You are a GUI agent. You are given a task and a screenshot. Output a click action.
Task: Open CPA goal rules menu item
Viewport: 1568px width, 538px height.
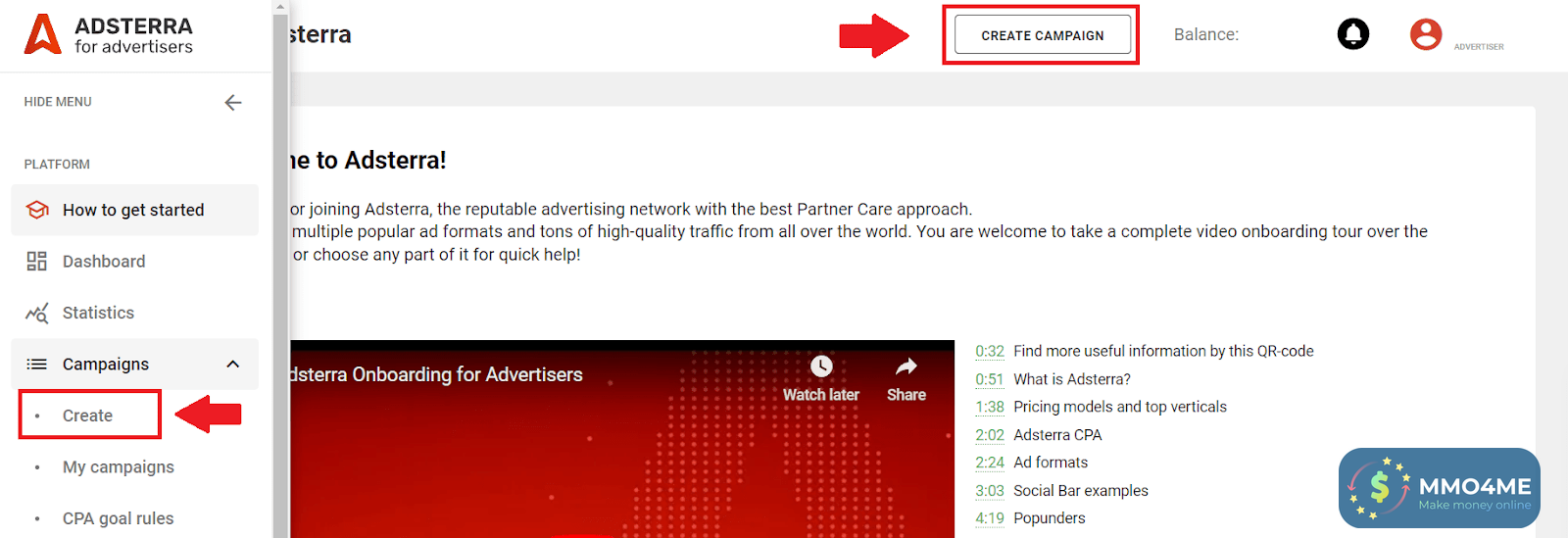[x=118, y=518]
